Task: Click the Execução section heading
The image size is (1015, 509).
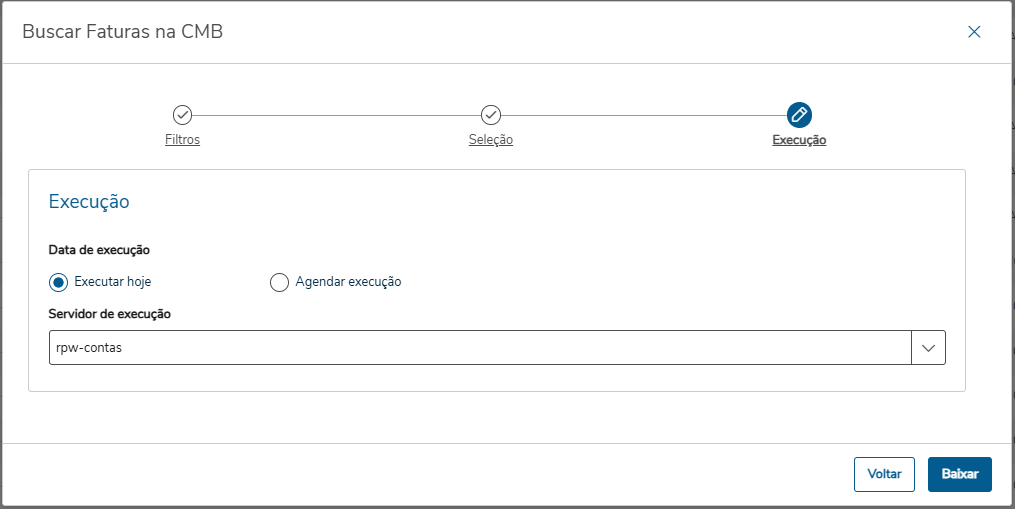Action: click(89, 202)
